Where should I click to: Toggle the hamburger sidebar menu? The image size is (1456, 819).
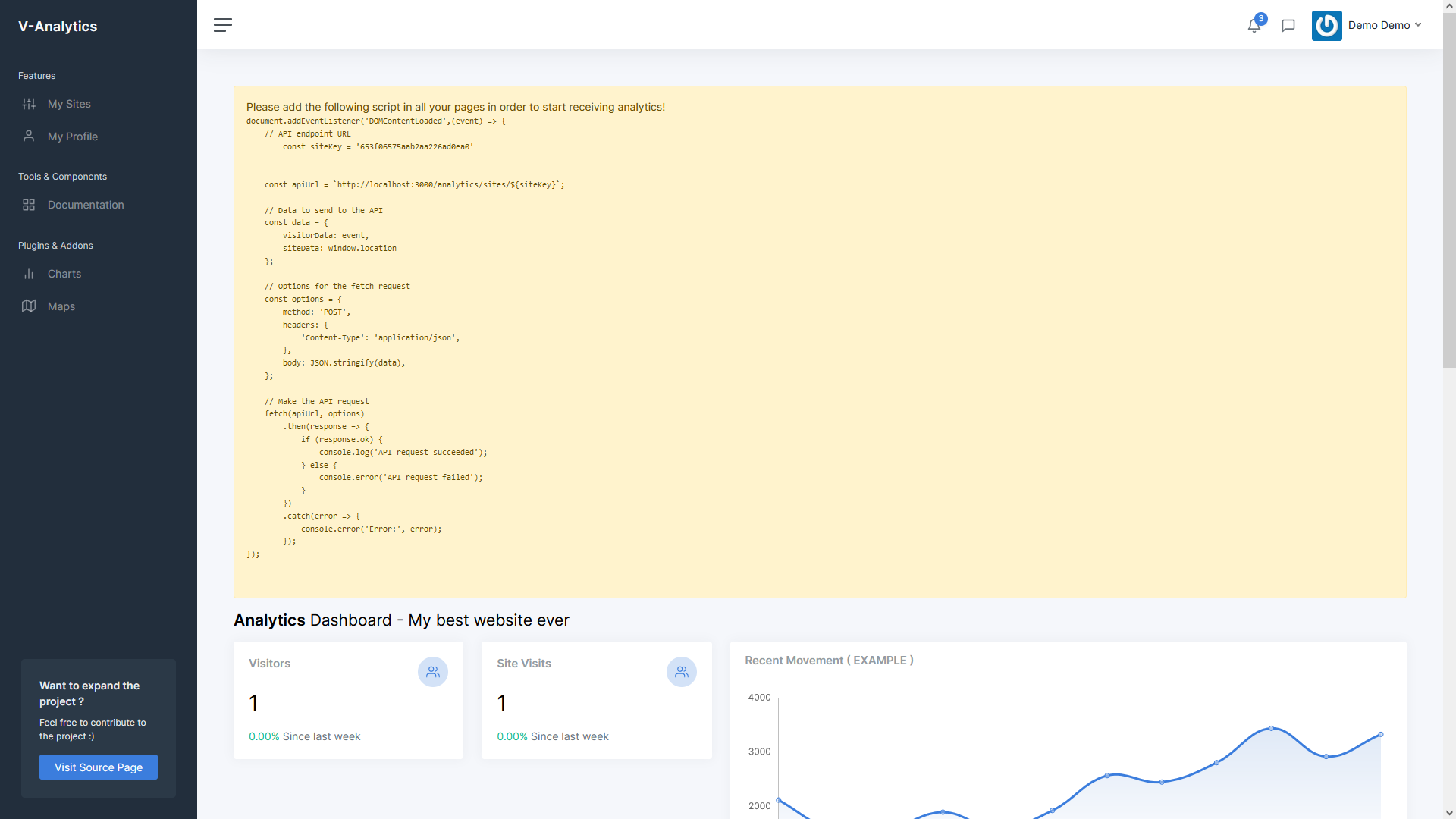222,25
